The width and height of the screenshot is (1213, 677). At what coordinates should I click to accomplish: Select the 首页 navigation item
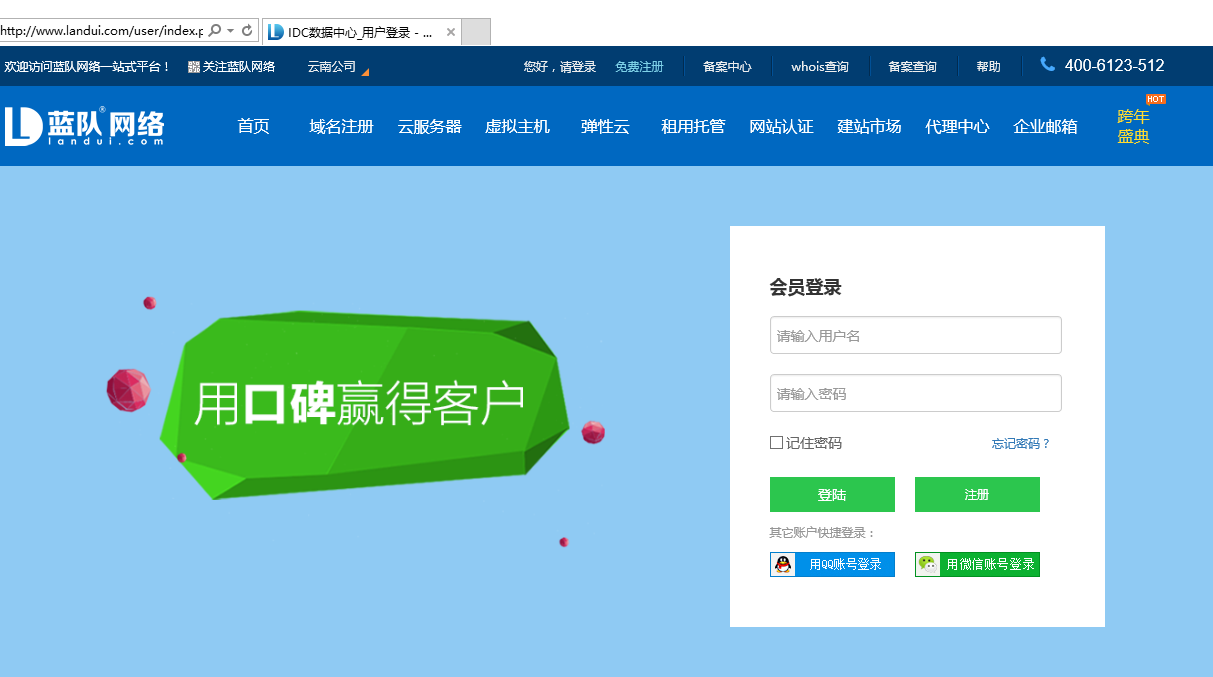(253, 126)
